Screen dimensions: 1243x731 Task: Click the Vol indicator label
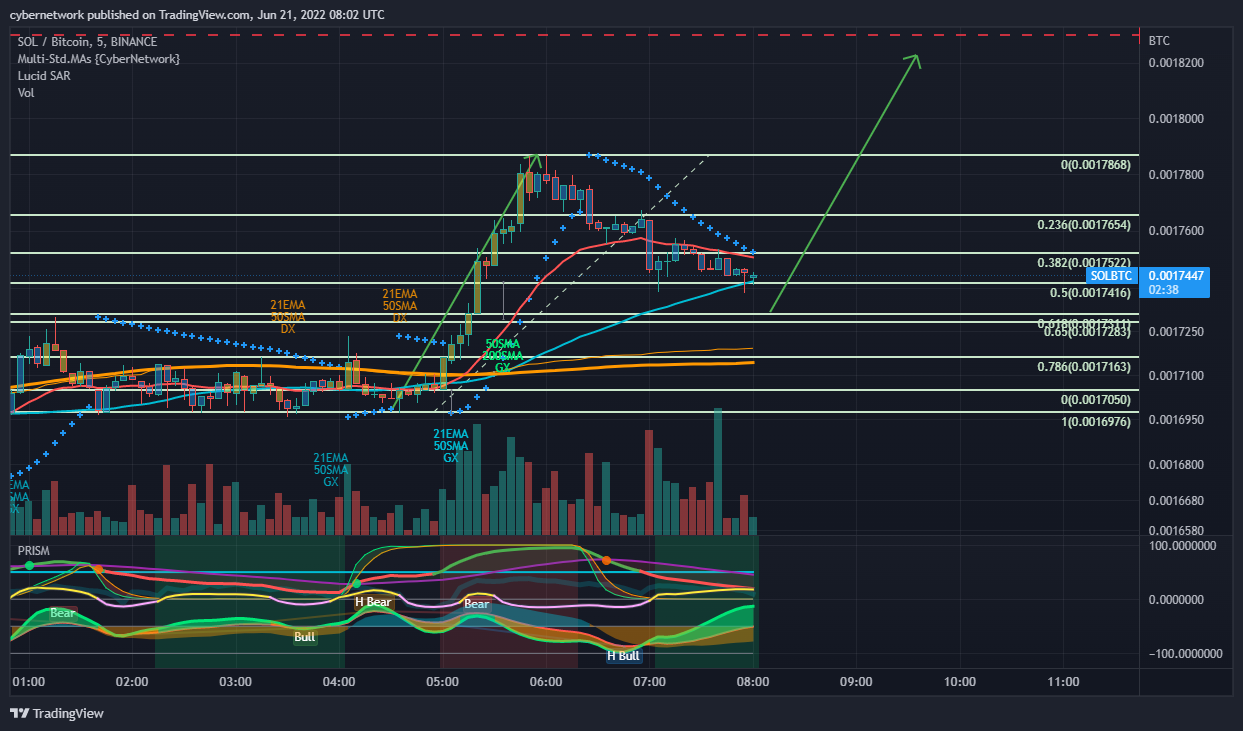(26, 93)
